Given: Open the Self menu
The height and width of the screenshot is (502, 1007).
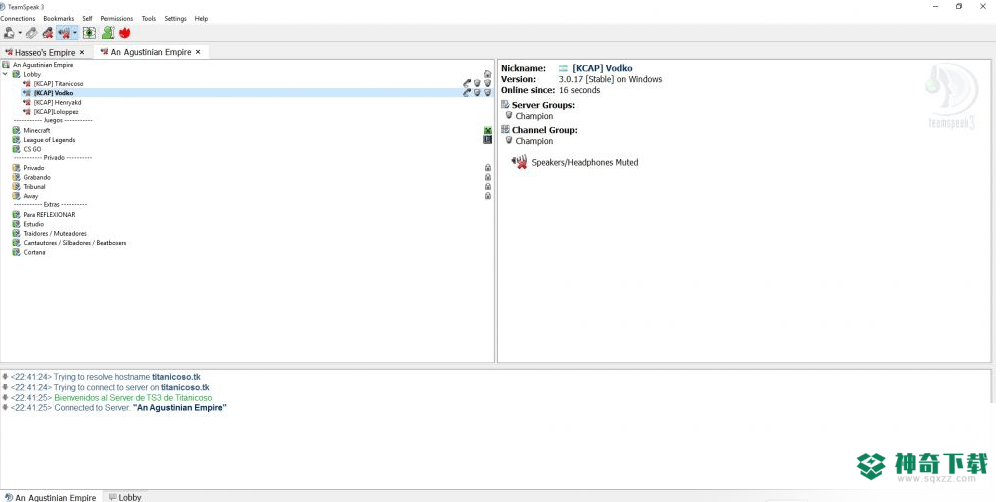Looking at the screenshot, I should click(x=87, y=19).
